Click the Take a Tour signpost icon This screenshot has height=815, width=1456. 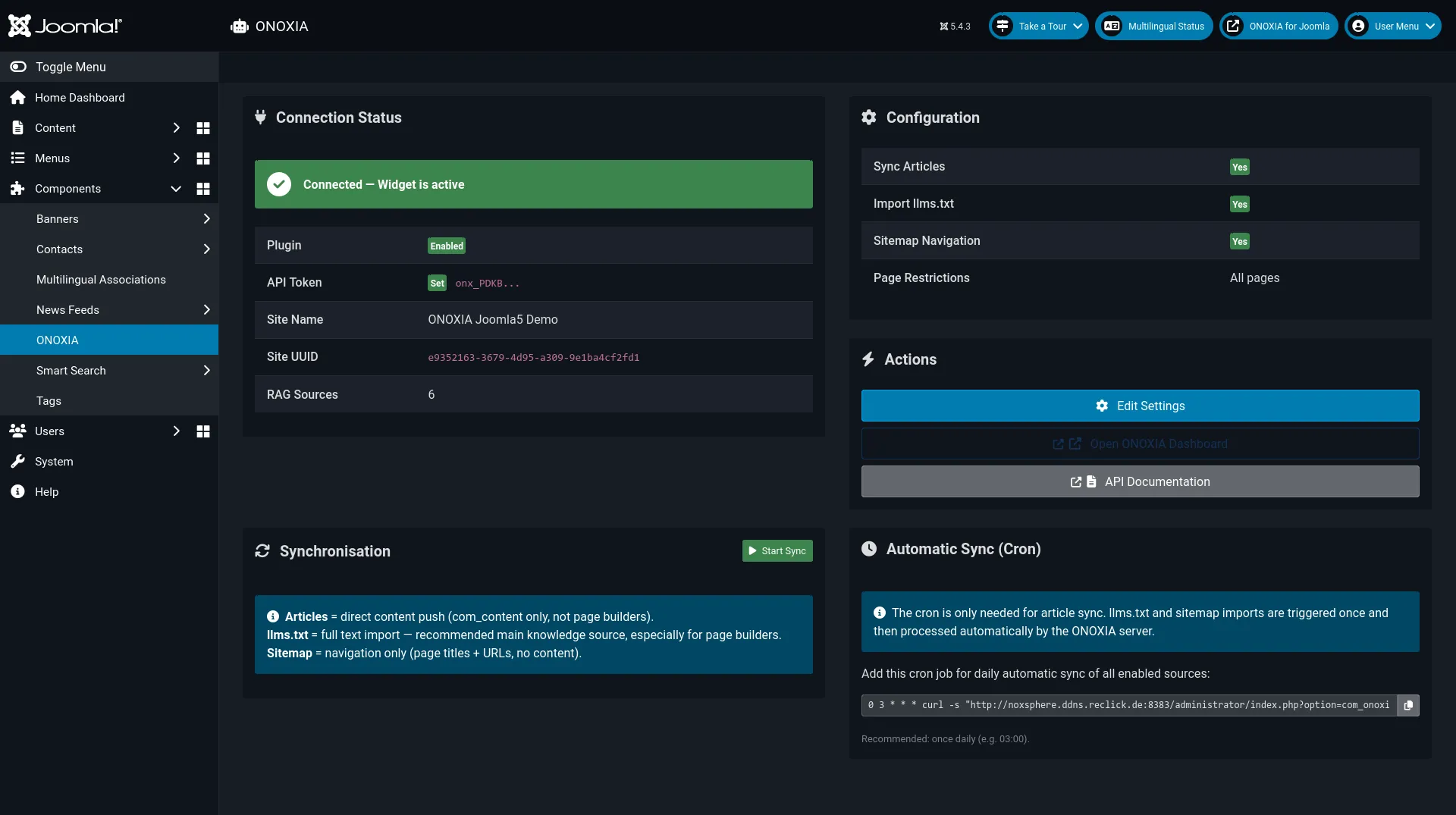pyautogui.click(x=1003, y=26)
